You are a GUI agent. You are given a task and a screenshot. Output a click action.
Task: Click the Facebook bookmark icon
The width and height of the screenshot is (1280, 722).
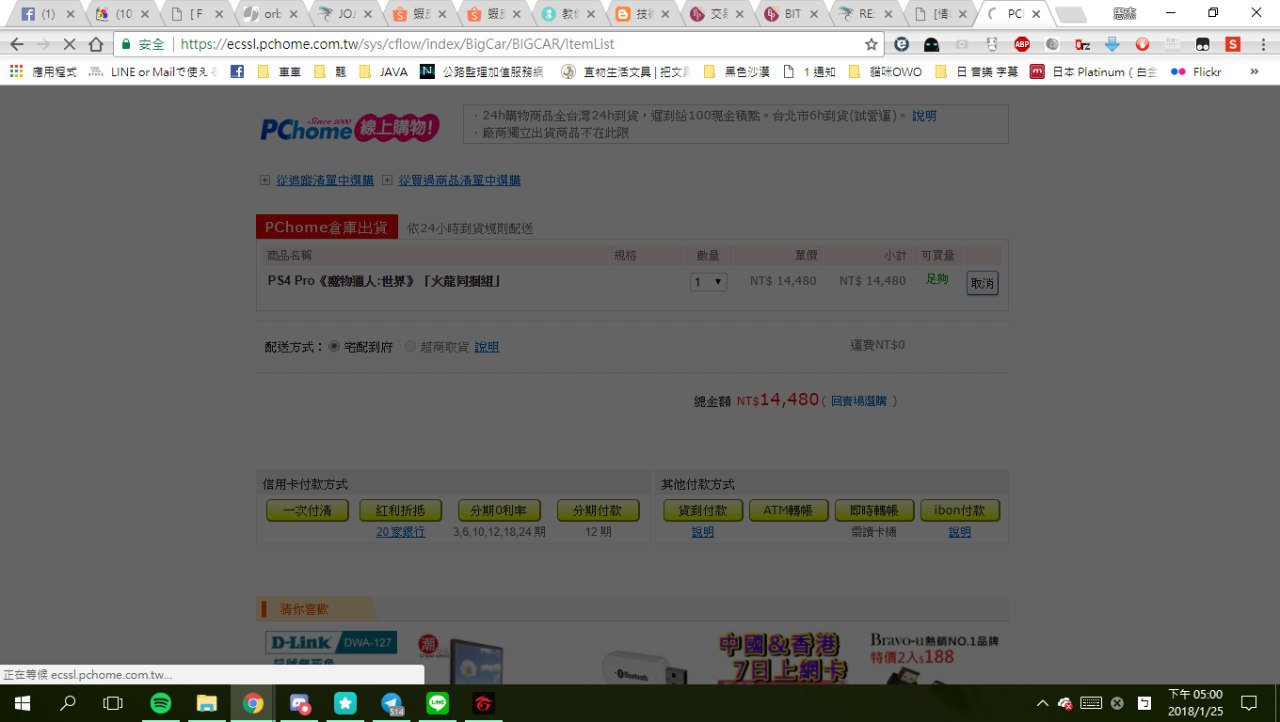pos(237,72)
